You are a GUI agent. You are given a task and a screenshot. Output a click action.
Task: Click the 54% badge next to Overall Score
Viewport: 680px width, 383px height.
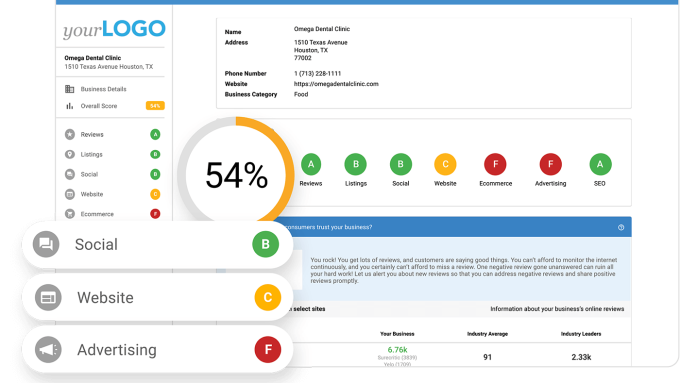(155, 106)
